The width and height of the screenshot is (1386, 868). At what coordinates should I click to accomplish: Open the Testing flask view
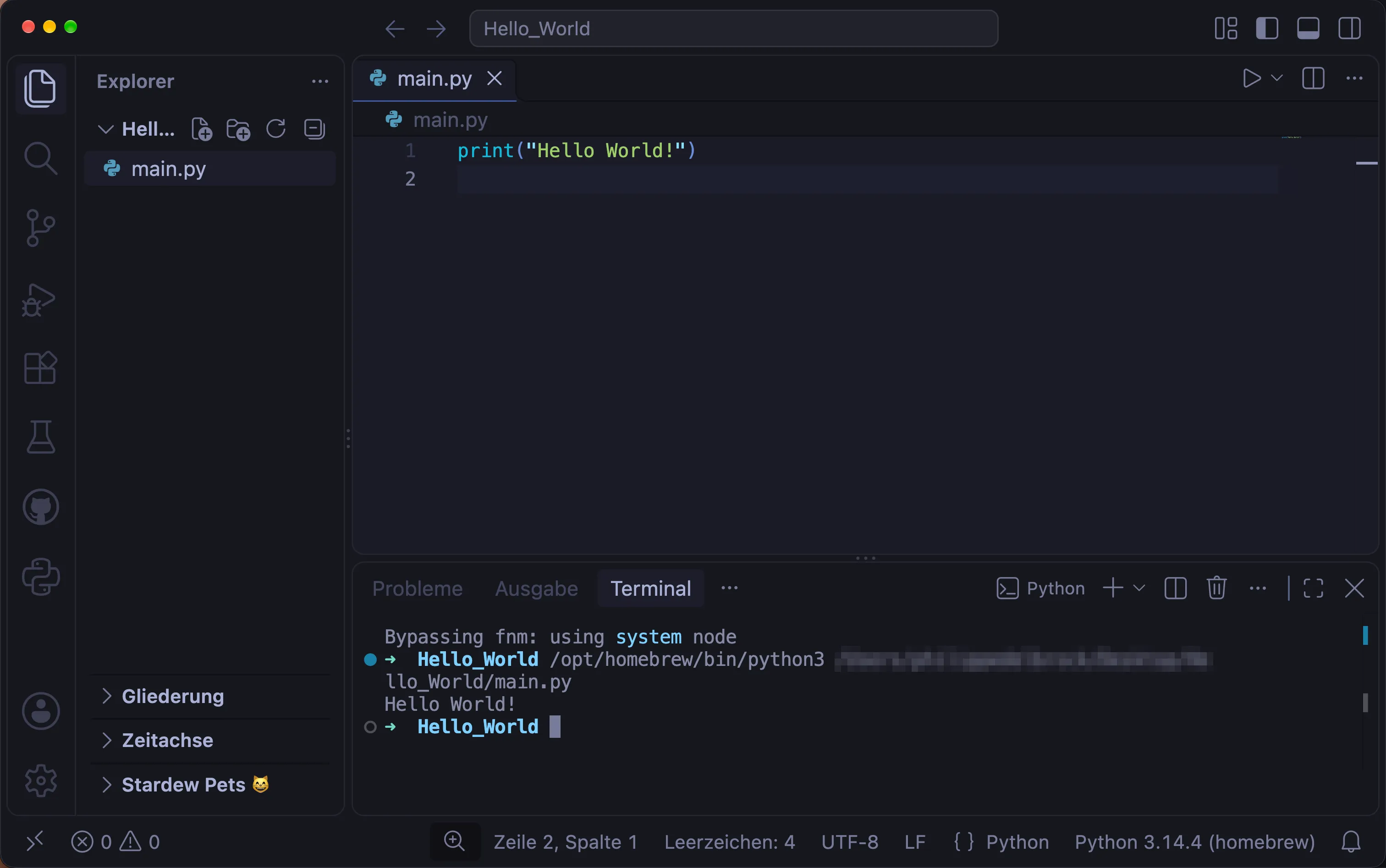click(40, 437)
